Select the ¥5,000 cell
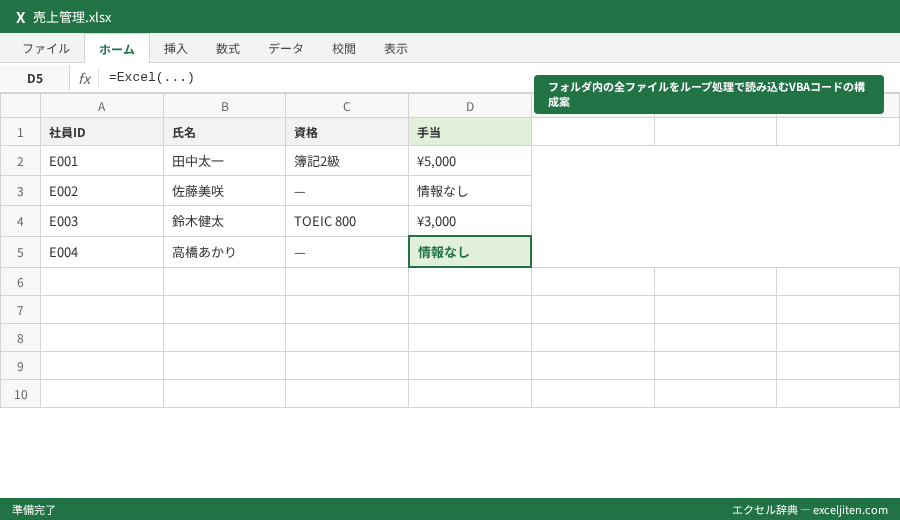Viewport: 900px width, 520px height. pyautogui.click(x=470, y=161)
